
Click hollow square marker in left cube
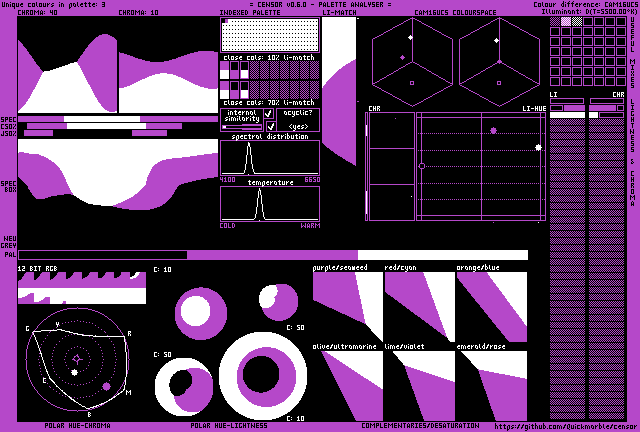point(412,83)
